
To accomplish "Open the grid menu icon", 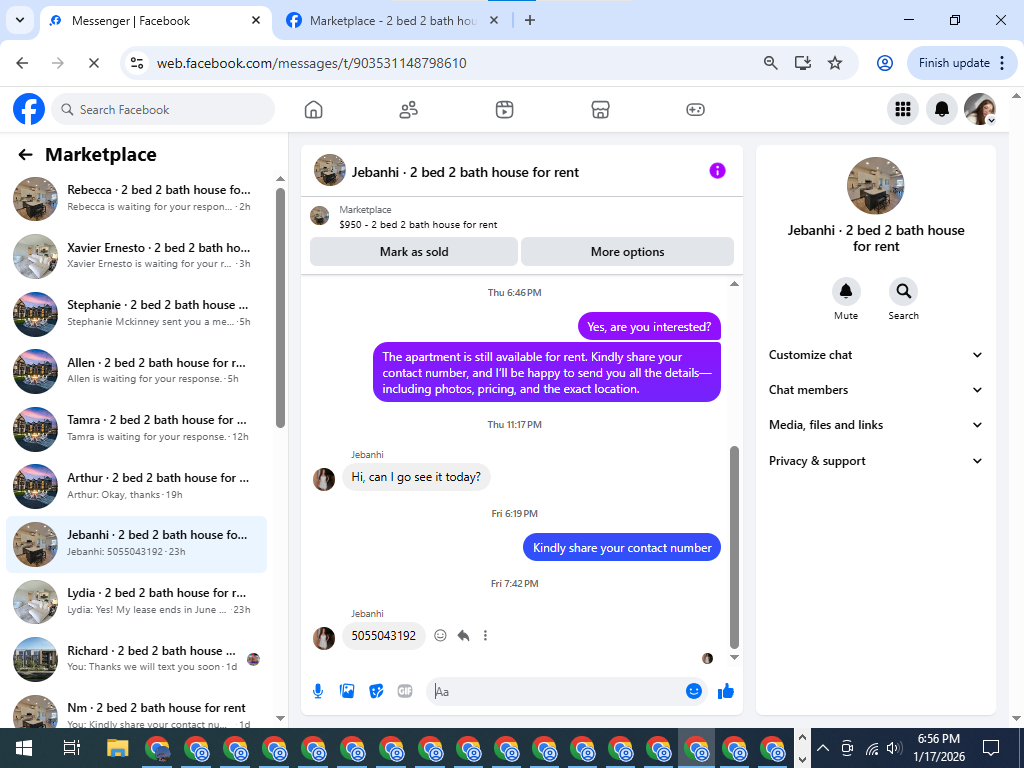I will (x=903, y=109).
